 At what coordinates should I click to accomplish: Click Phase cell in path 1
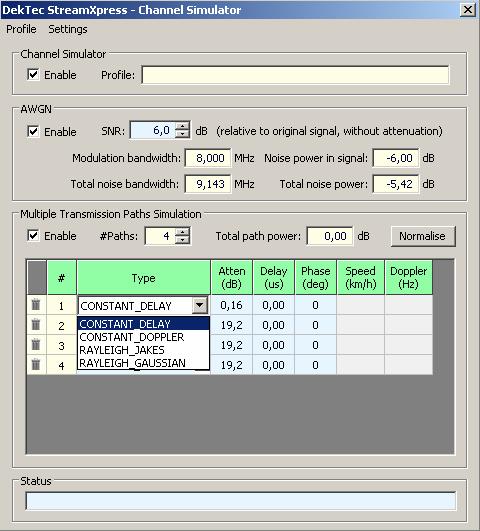[316, 305]
